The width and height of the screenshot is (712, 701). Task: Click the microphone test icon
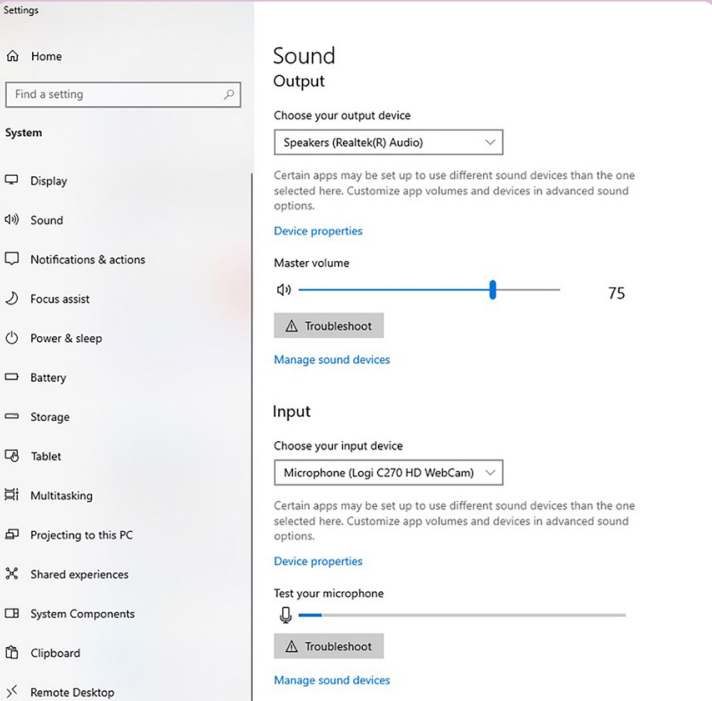[286, 615]
